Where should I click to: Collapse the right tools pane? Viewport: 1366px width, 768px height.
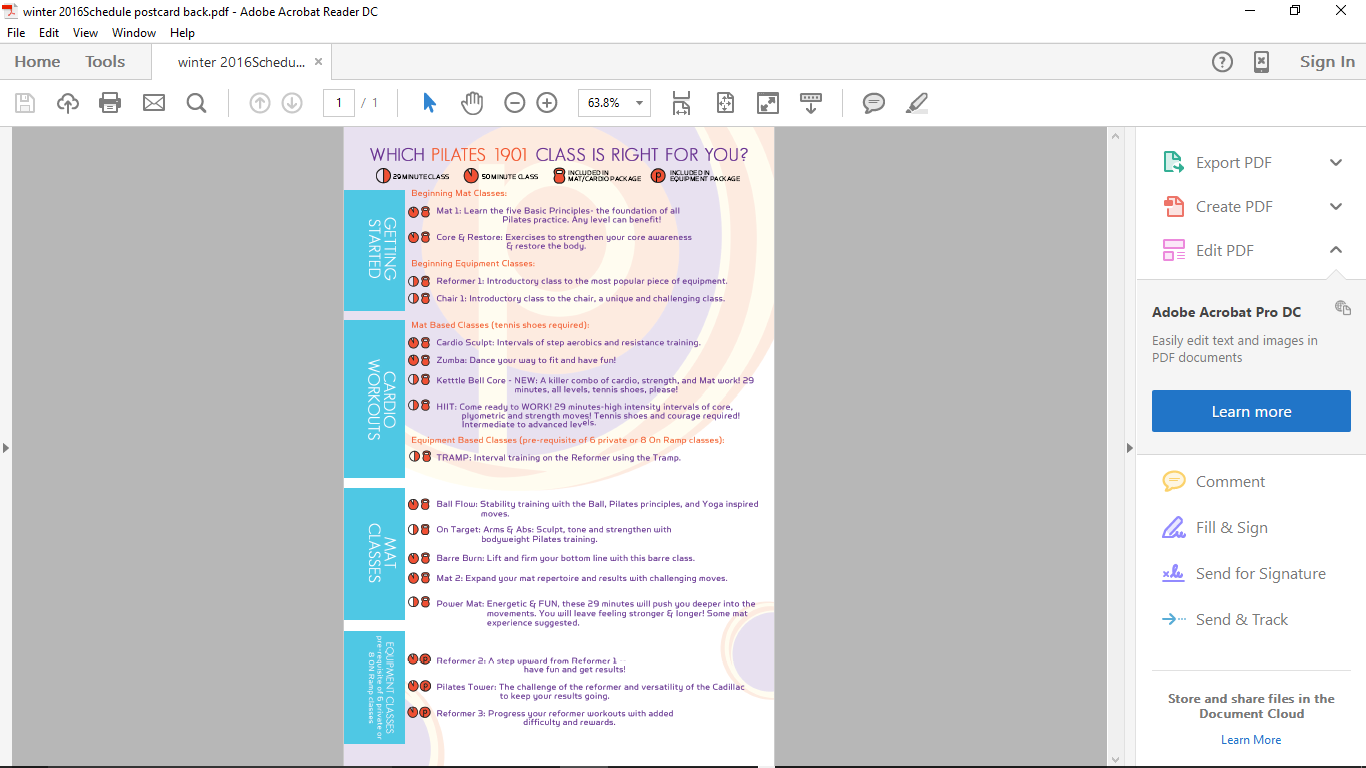click(1130, 447)
